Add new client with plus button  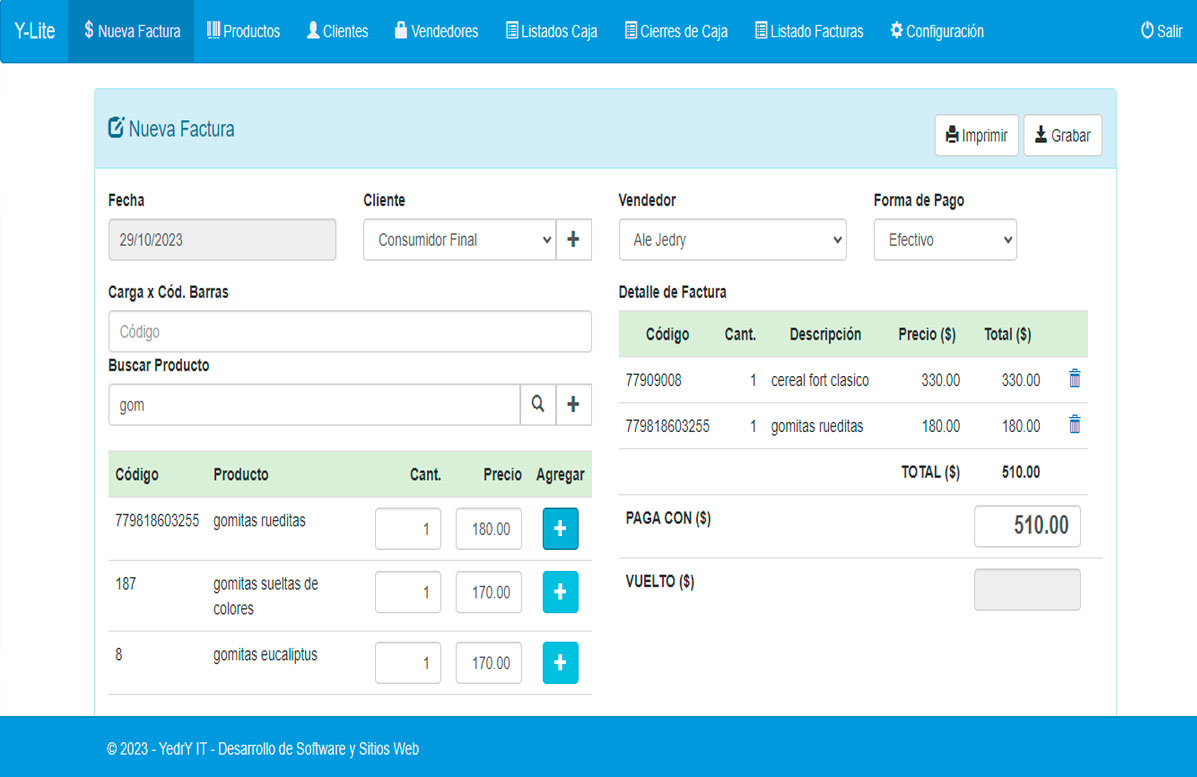pyautogui.click(x=573, y=240)
